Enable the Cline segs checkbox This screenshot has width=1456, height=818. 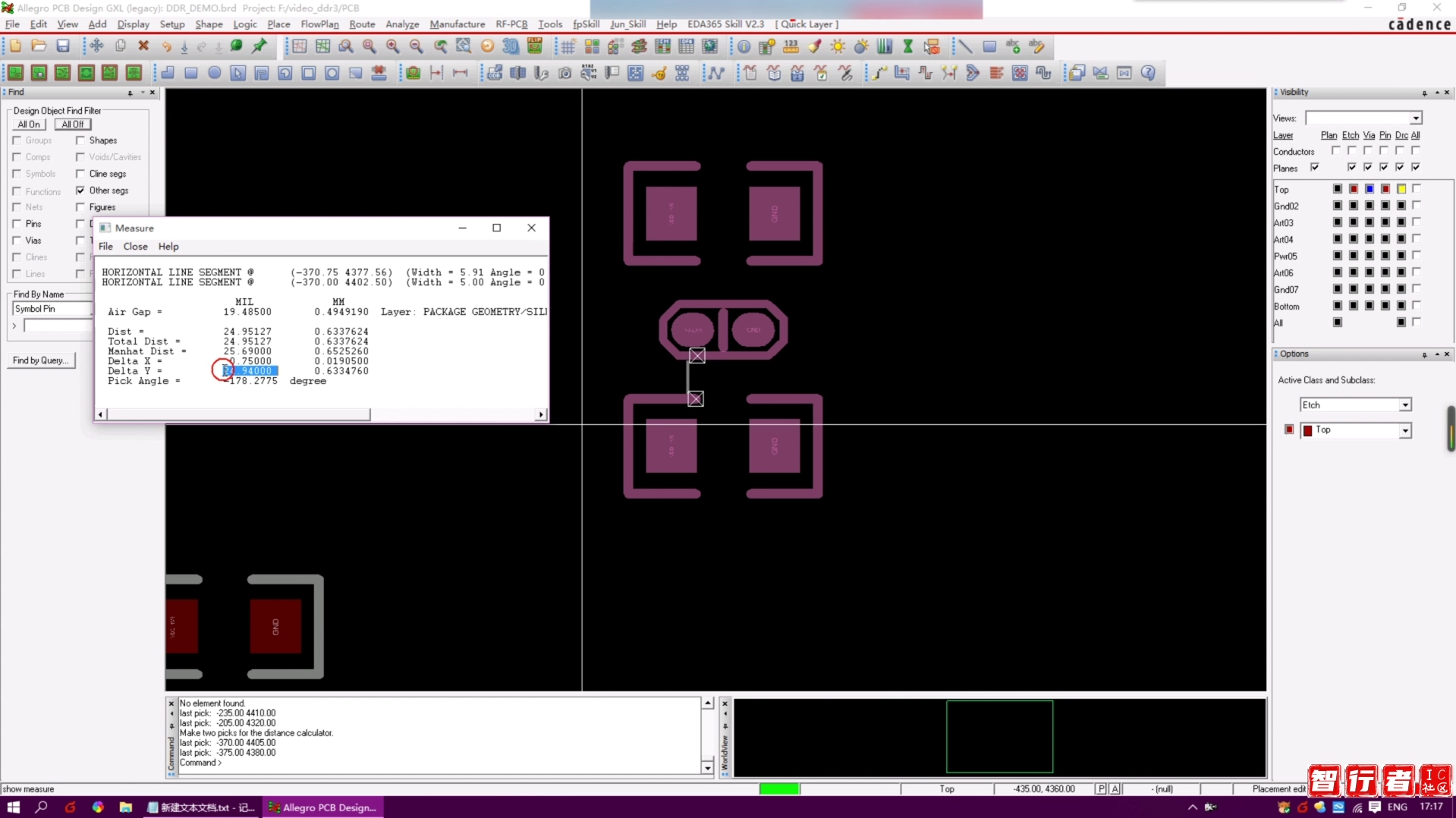(x=80, y=174)
